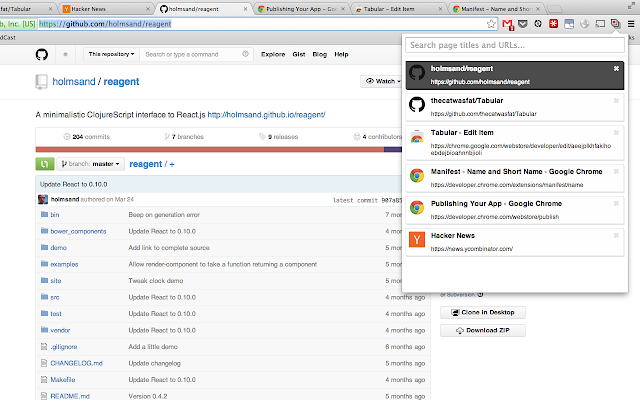Open the test folder
This screenshot has width=640, height=400.
pos(56,314)
